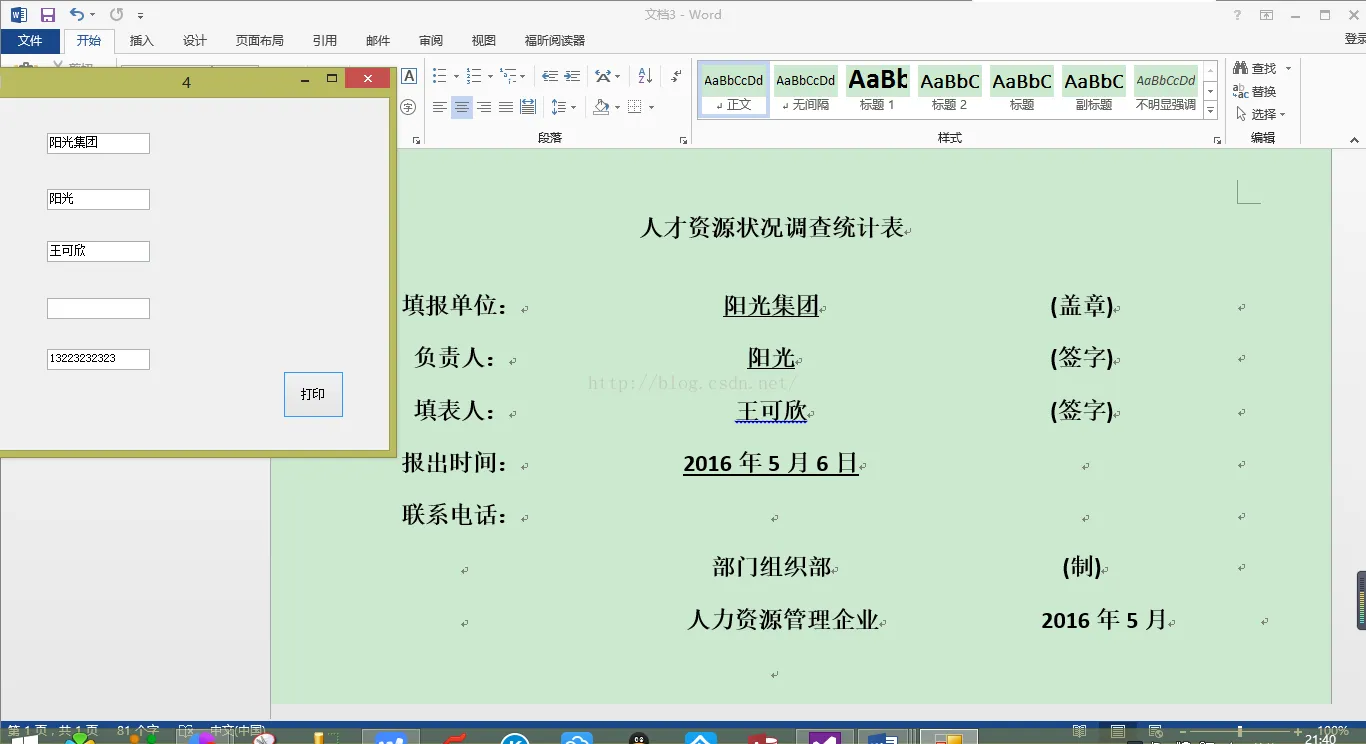The height and width of the screenshot is (744, 1366).
Task: Switch to the 设计 Design tab
Action: tap(195, 40)
